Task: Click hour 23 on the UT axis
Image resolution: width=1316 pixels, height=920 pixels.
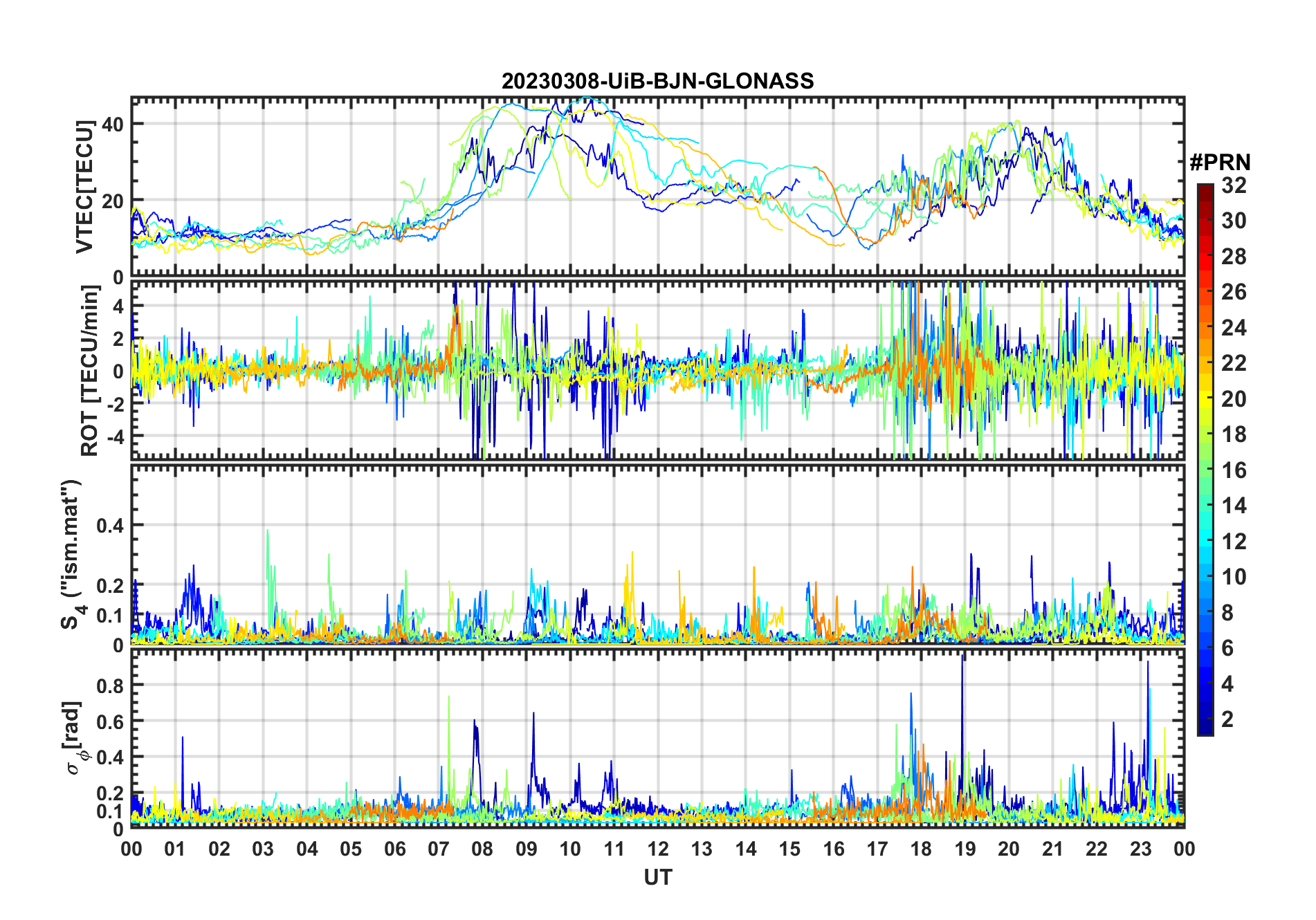Action: click(1141, 849)
